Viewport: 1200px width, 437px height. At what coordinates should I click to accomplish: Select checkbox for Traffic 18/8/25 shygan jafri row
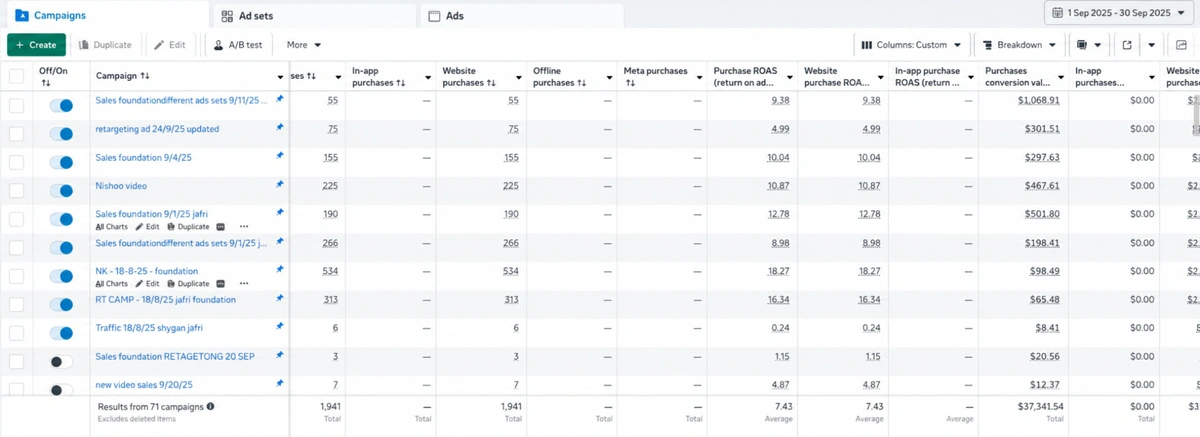[16, 332]
